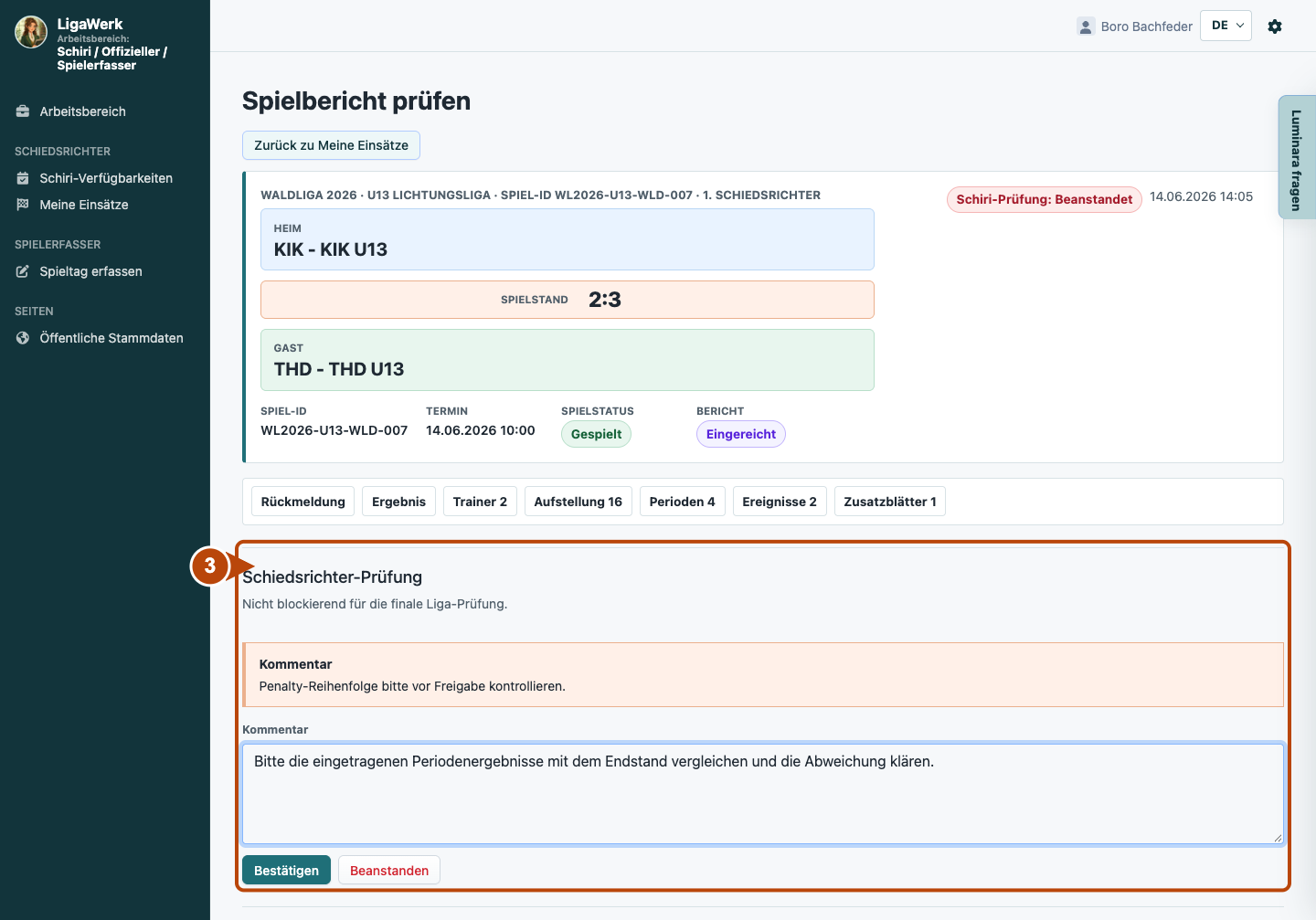Click the HEIM team KIK - KIK U13
The image size is (1316, 920).
(x=568, y=239)
